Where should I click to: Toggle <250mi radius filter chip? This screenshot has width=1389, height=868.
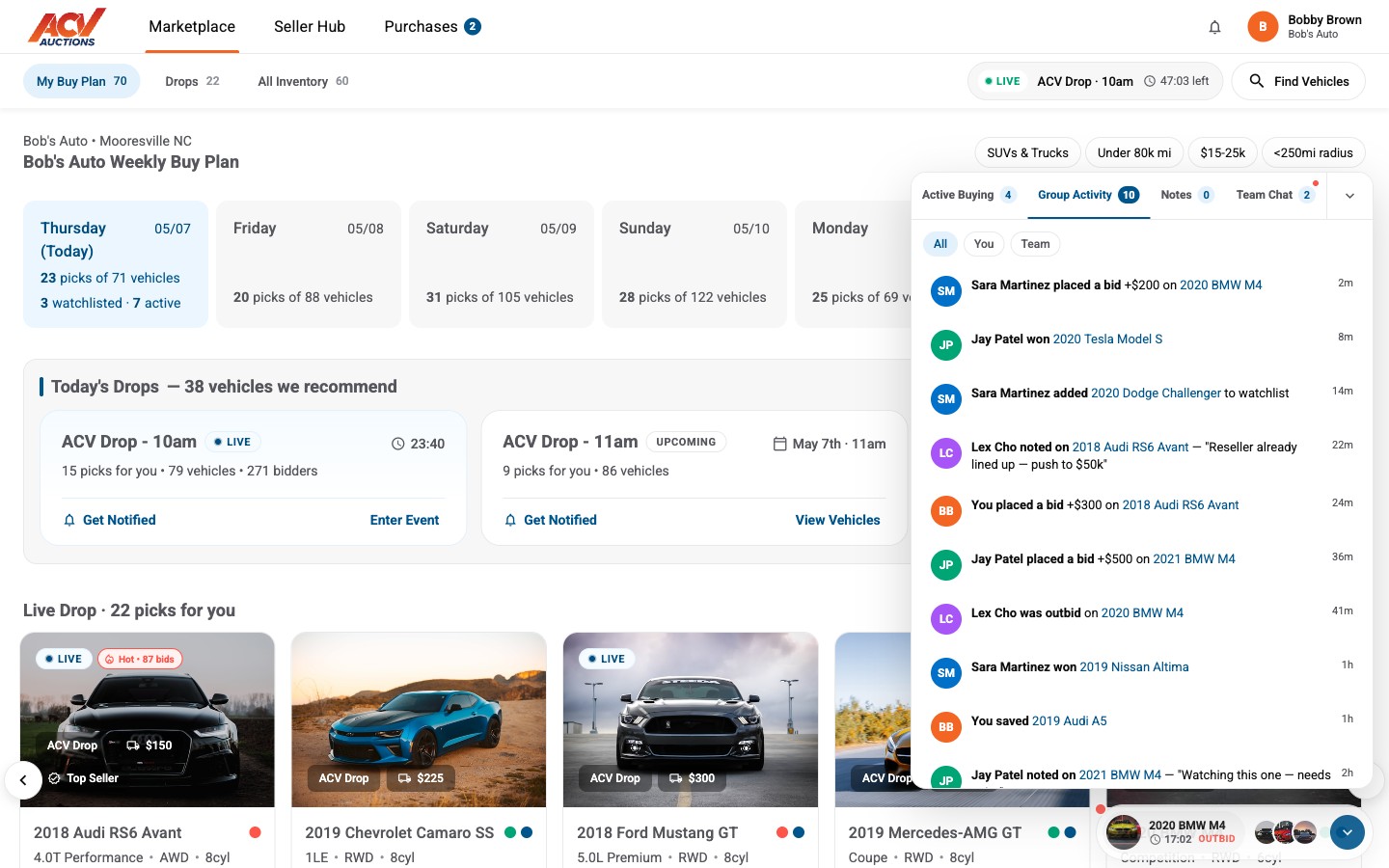[1313, 152]
